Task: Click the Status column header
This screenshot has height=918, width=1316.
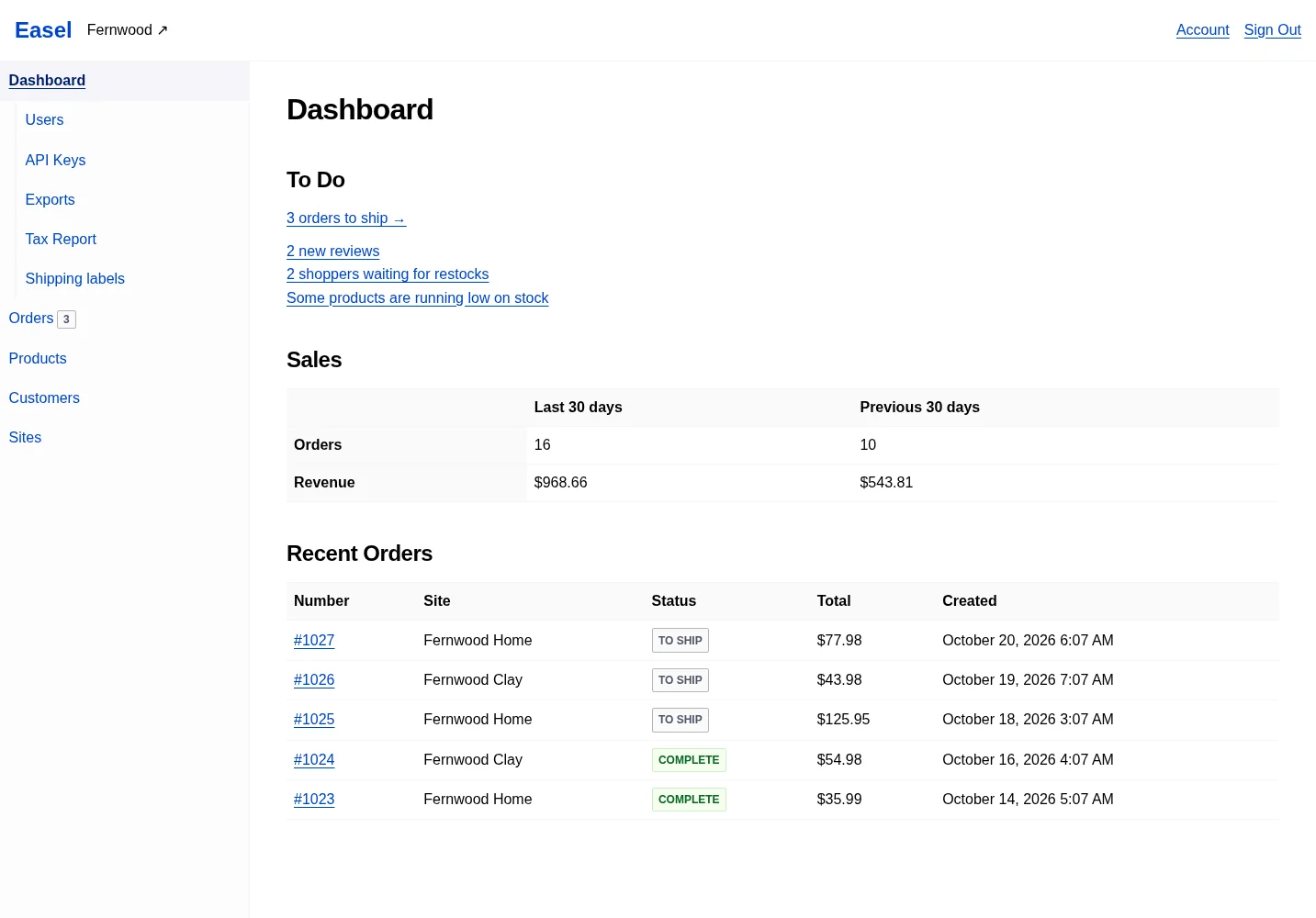Action: click(x=674, y=601)
